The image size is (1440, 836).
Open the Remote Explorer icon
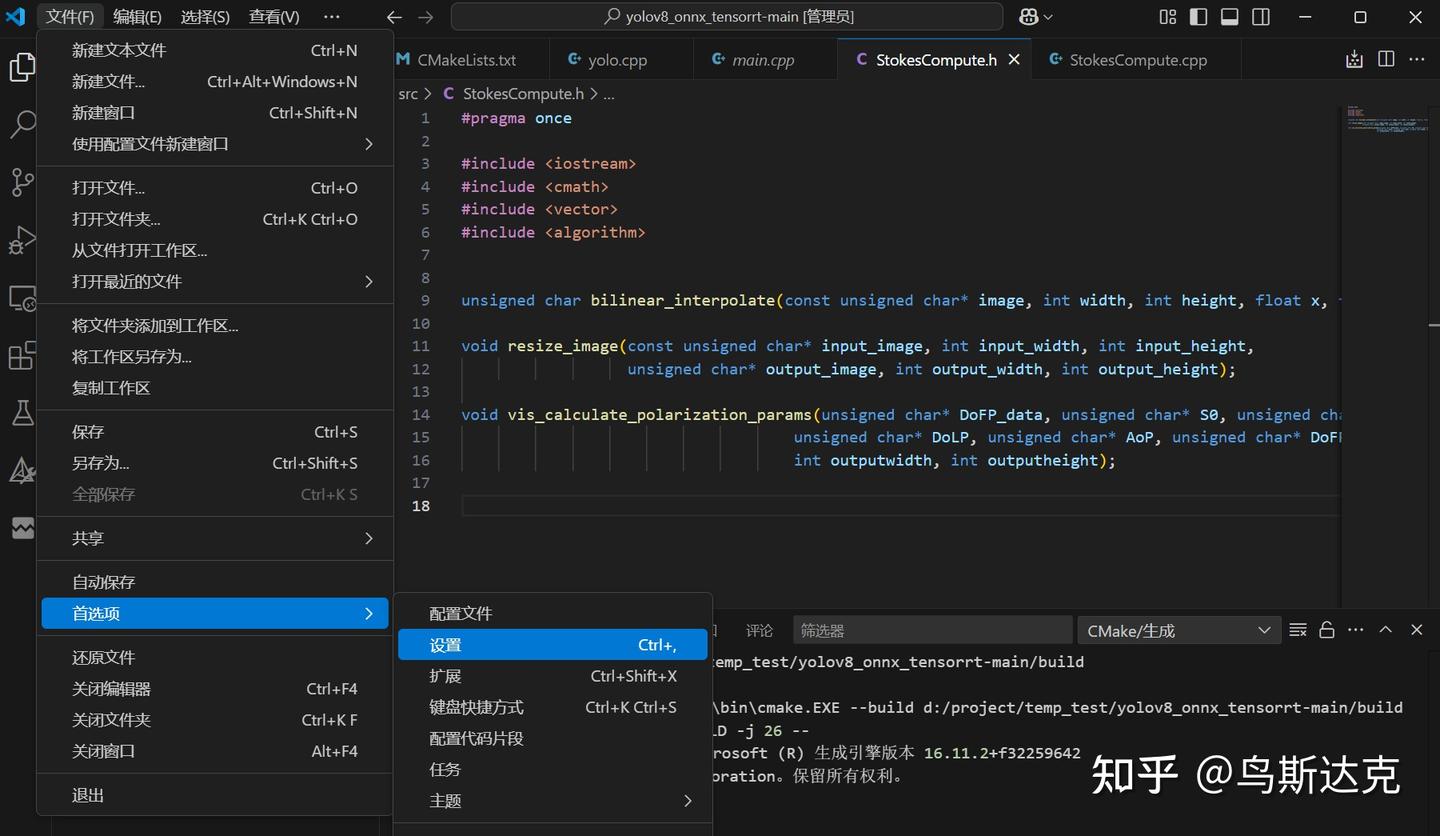(x=22, y=298)
